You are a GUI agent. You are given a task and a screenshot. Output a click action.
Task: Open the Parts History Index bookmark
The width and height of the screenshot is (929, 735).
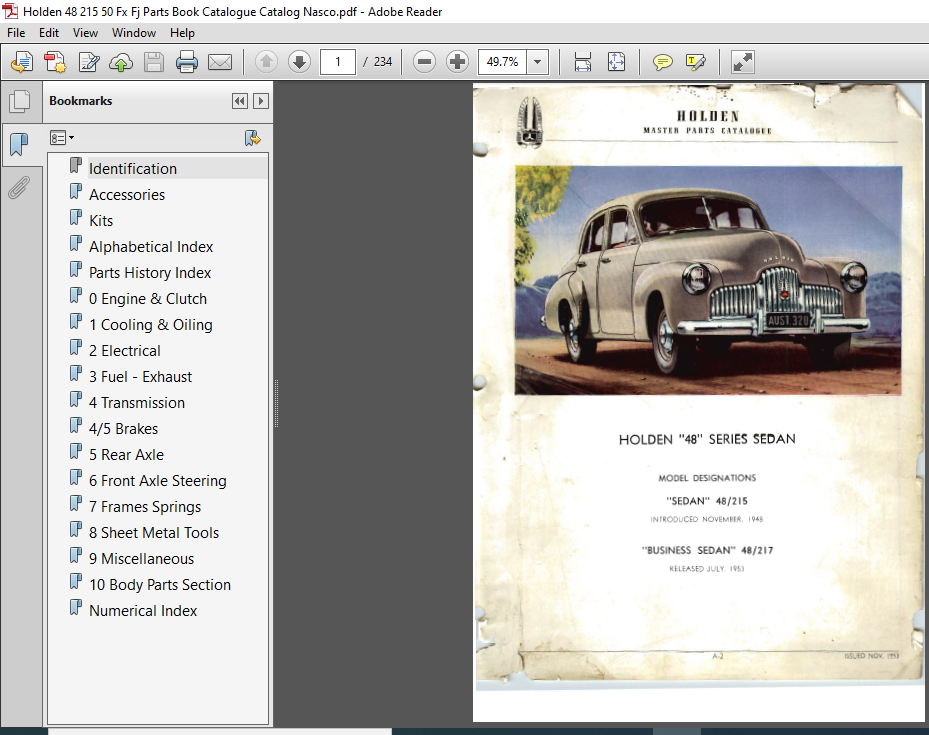(x=150, y=273)
